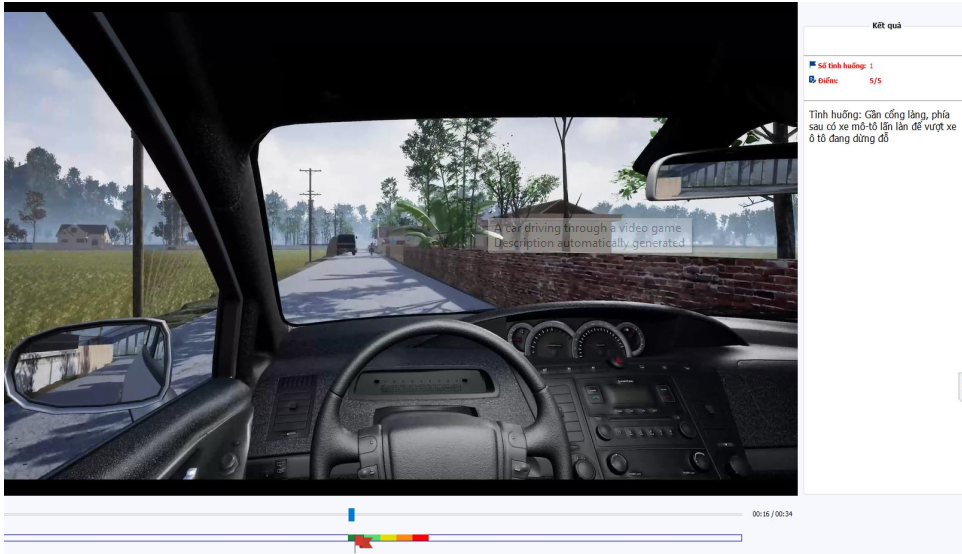
Task: Click the blue flag icon beside Số tình huống
Action: 812,65
